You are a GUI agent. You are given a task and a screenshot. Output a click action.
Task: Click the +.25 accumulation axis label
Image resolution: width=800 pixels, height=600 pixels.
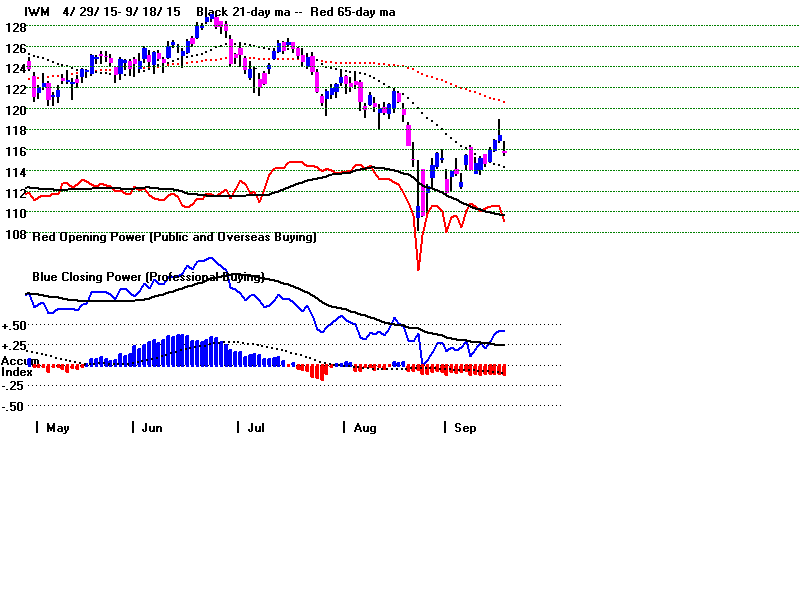tap(14, 346)
